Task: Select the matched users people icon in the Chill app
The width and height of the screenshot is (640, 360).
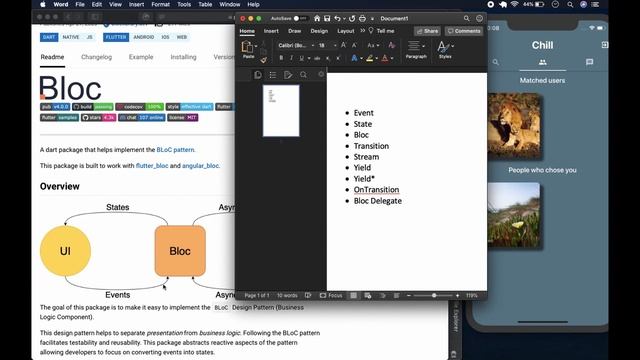Action: pos(542,62)
